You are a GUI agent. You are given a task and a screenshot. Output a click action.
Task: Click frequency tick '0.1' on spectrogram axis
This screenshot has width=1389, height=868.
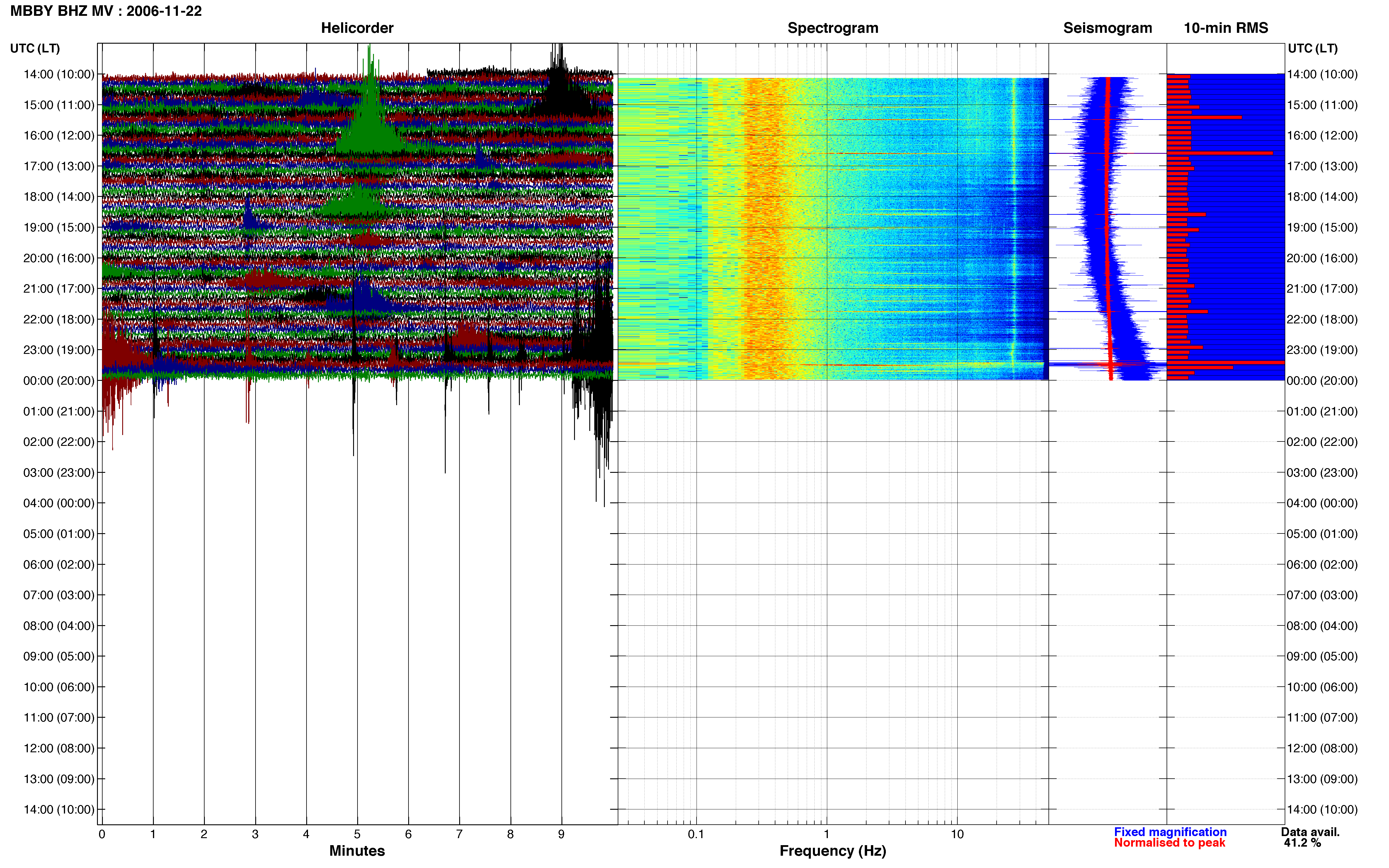696,834
